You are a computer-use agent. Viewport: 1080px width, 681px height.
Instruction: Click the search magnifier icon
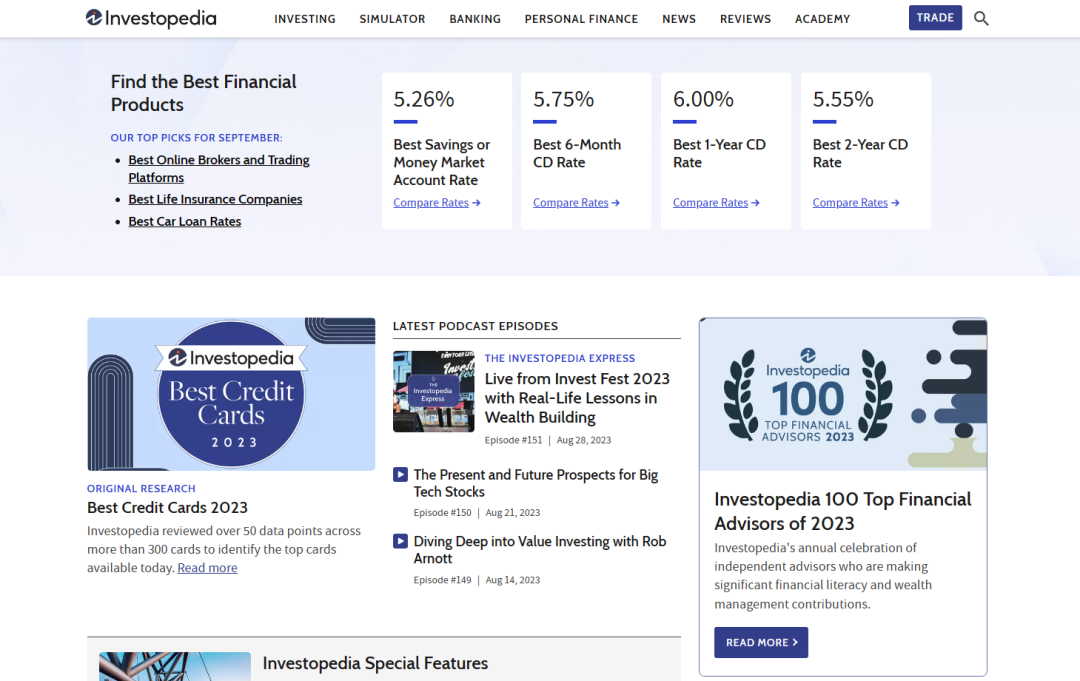[x=981, y=18]
